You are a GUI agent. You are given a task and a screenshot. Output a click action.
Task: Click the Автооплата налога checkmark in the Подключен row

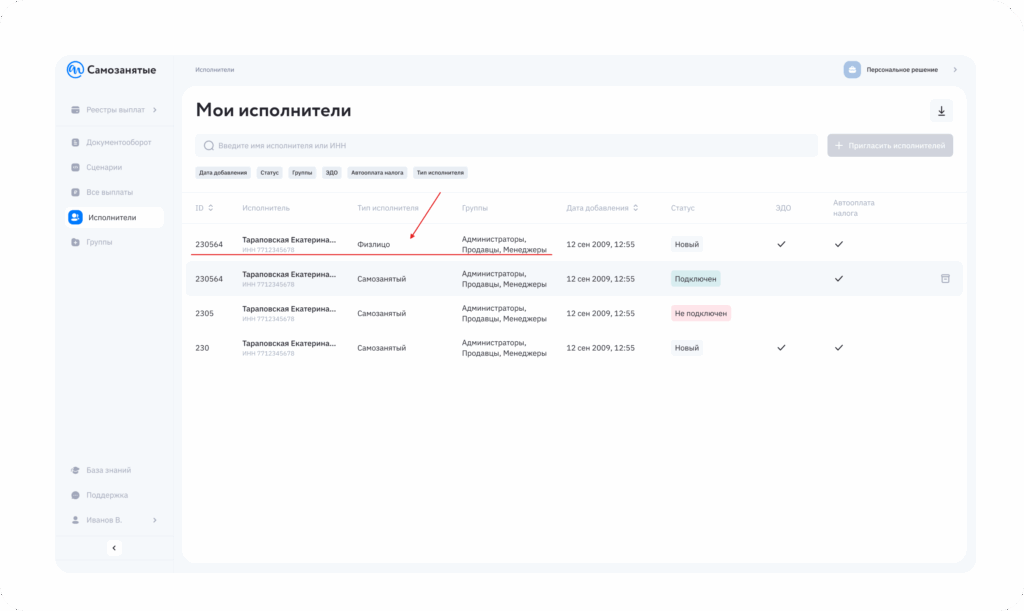point(839,279)
